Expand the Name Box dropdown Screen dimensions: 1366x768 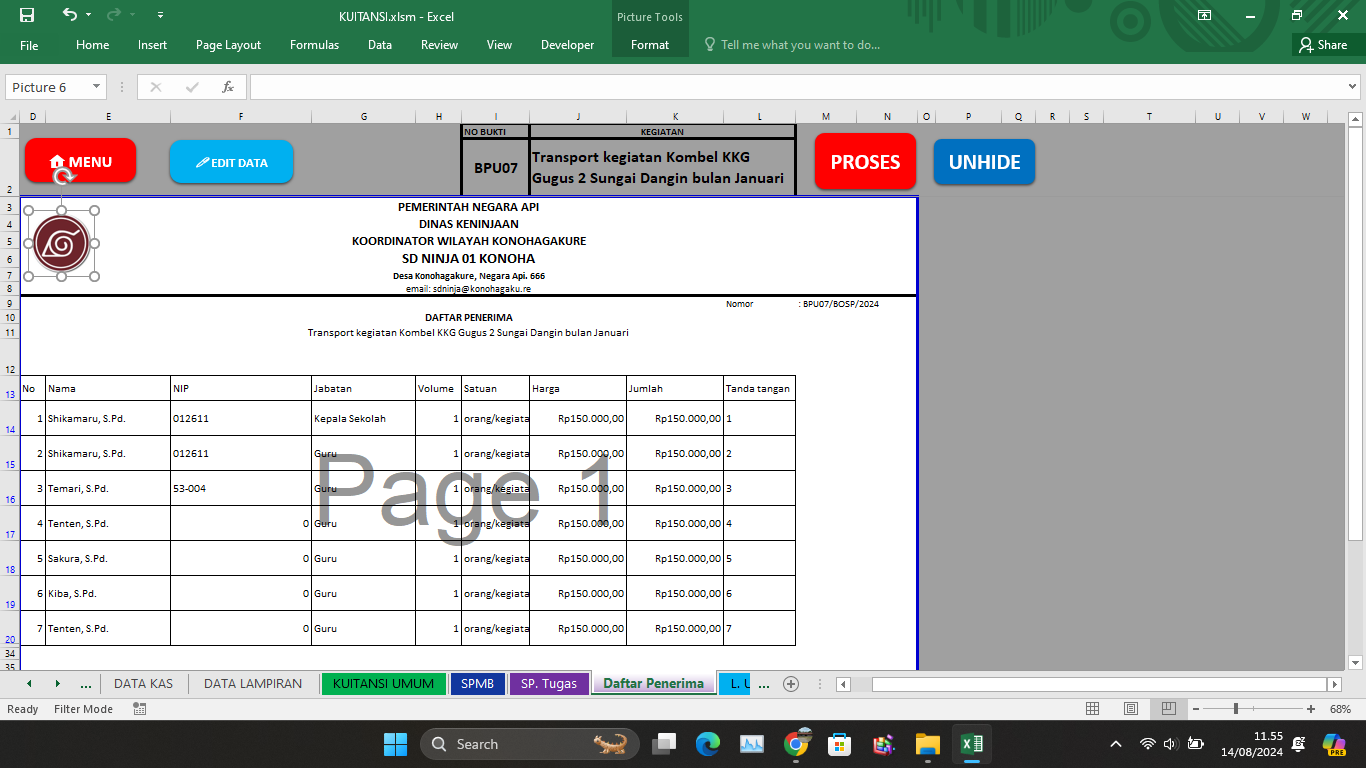point(97,87)
